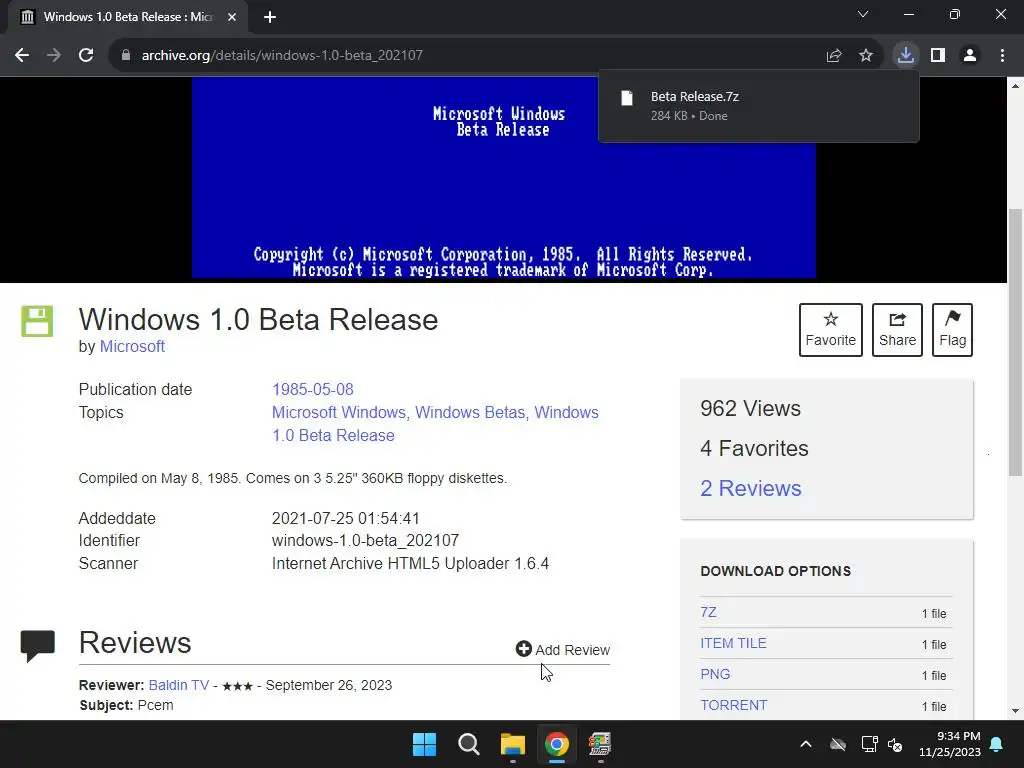
Task: Download the PNG file option
Action: click(715, 675)
